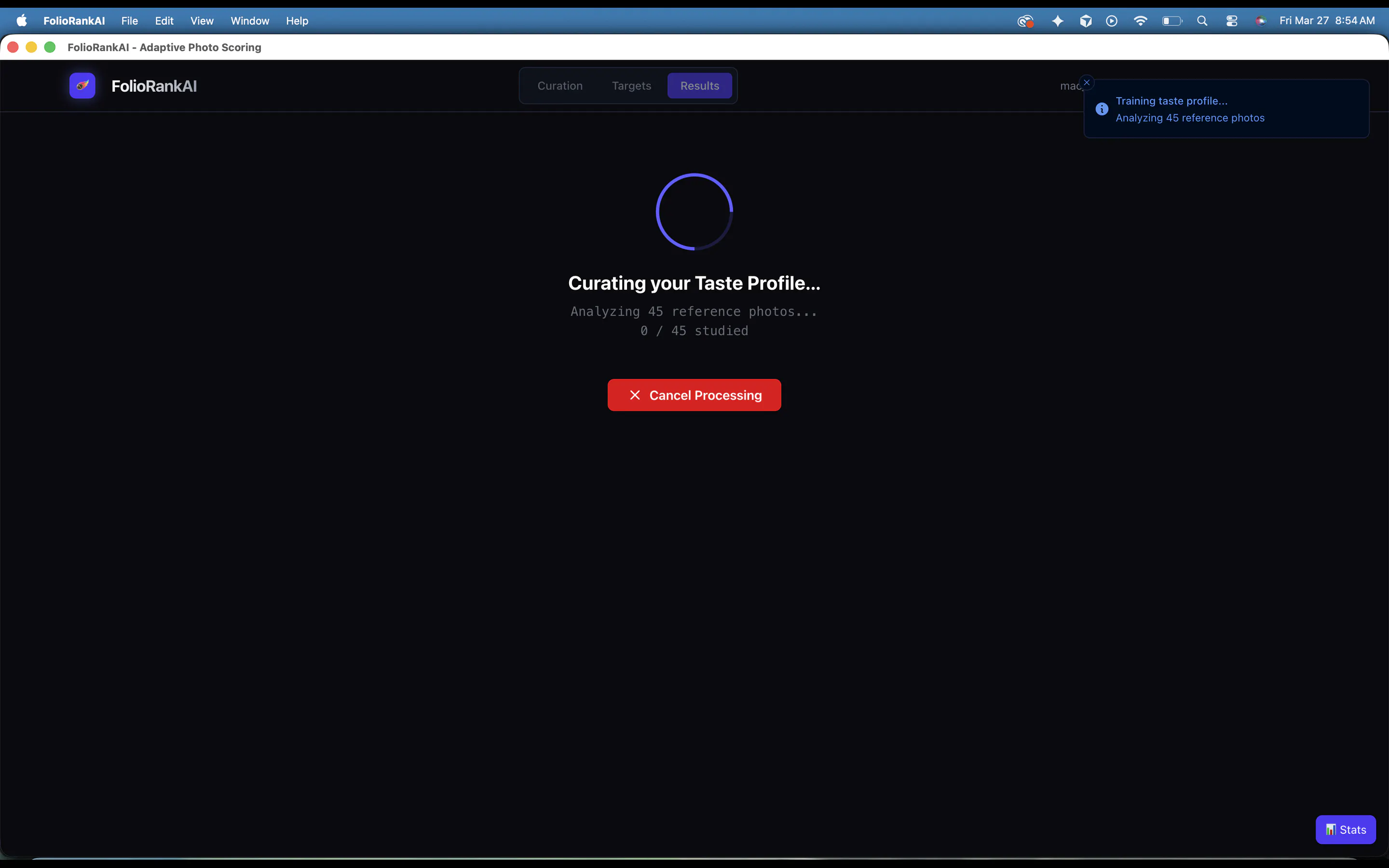Click the play circle icon in menu bar
Image resolution: width=1389 pixels, height=868 pixels.
(x=1112, y=21)
